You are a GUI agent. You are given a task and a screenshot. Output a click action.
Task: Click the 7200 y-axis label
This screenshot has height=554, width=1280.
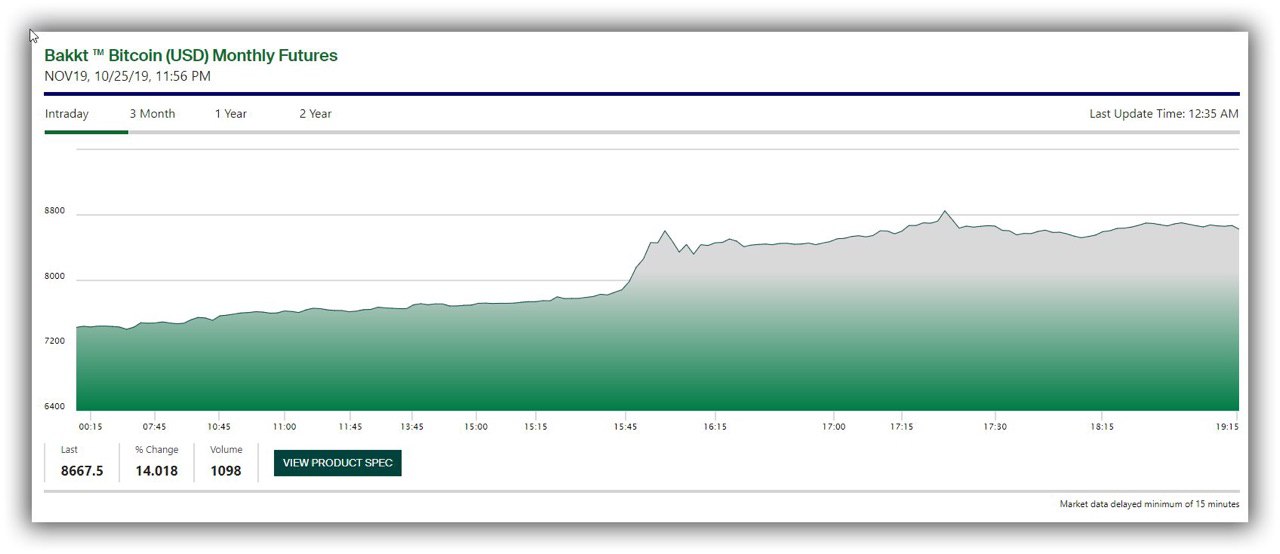point(55,341)
